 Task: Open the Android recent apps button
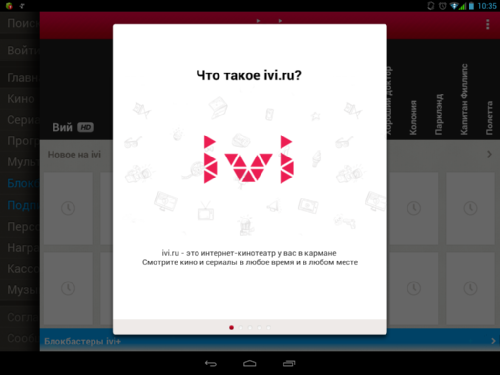point(289,363)
